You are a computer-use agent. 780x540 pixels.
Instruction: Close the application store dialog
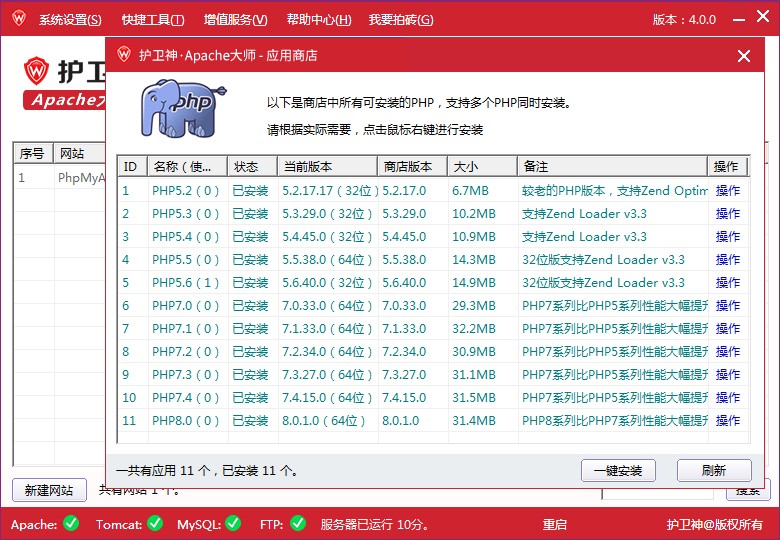[x=743, y=56]
